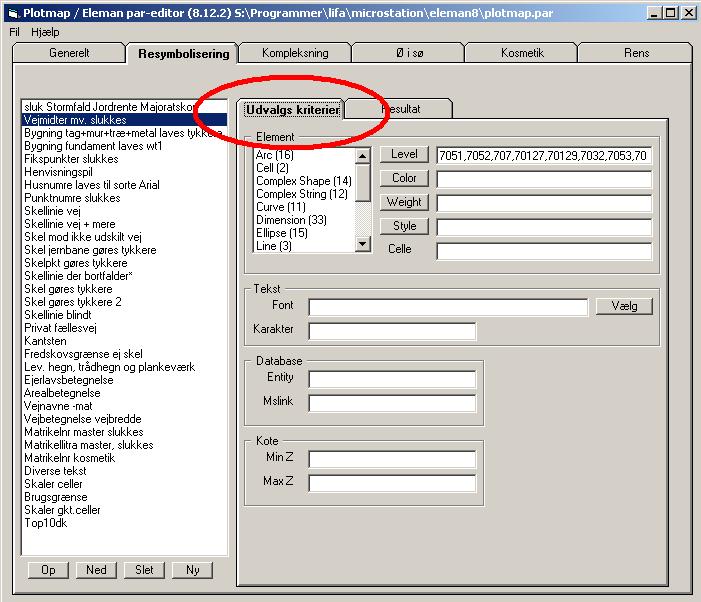Select rule 'Vejnavne -mat'
Viewport: 701px width, 602px height.
pos(124,406)
